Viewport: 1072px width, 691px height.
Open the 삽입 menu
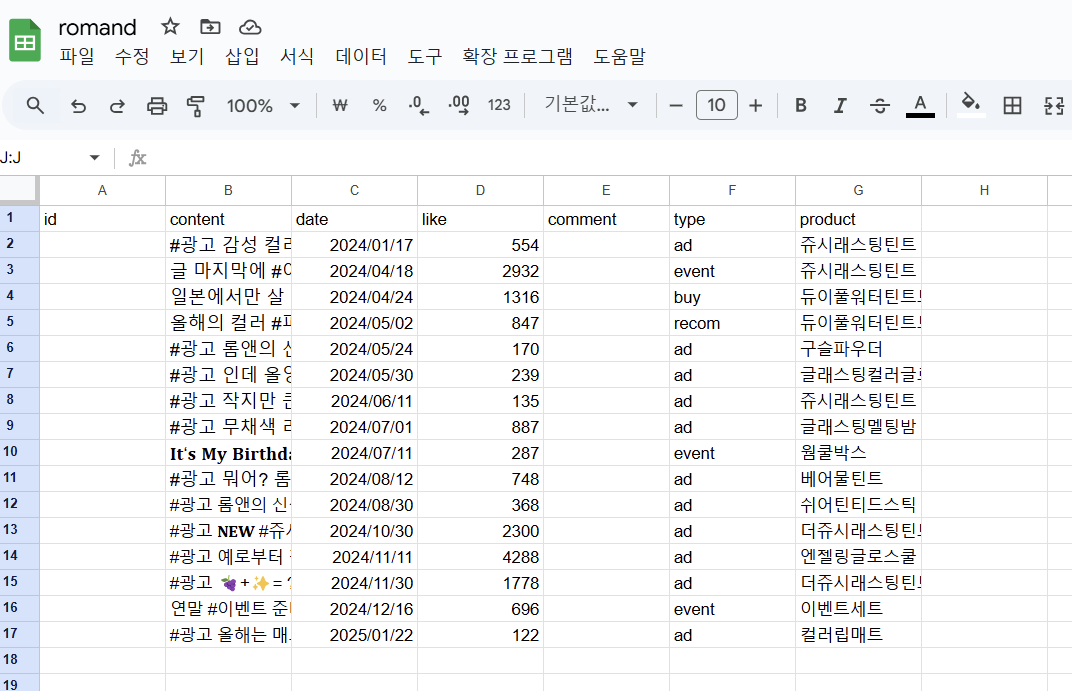pos(242,57)
